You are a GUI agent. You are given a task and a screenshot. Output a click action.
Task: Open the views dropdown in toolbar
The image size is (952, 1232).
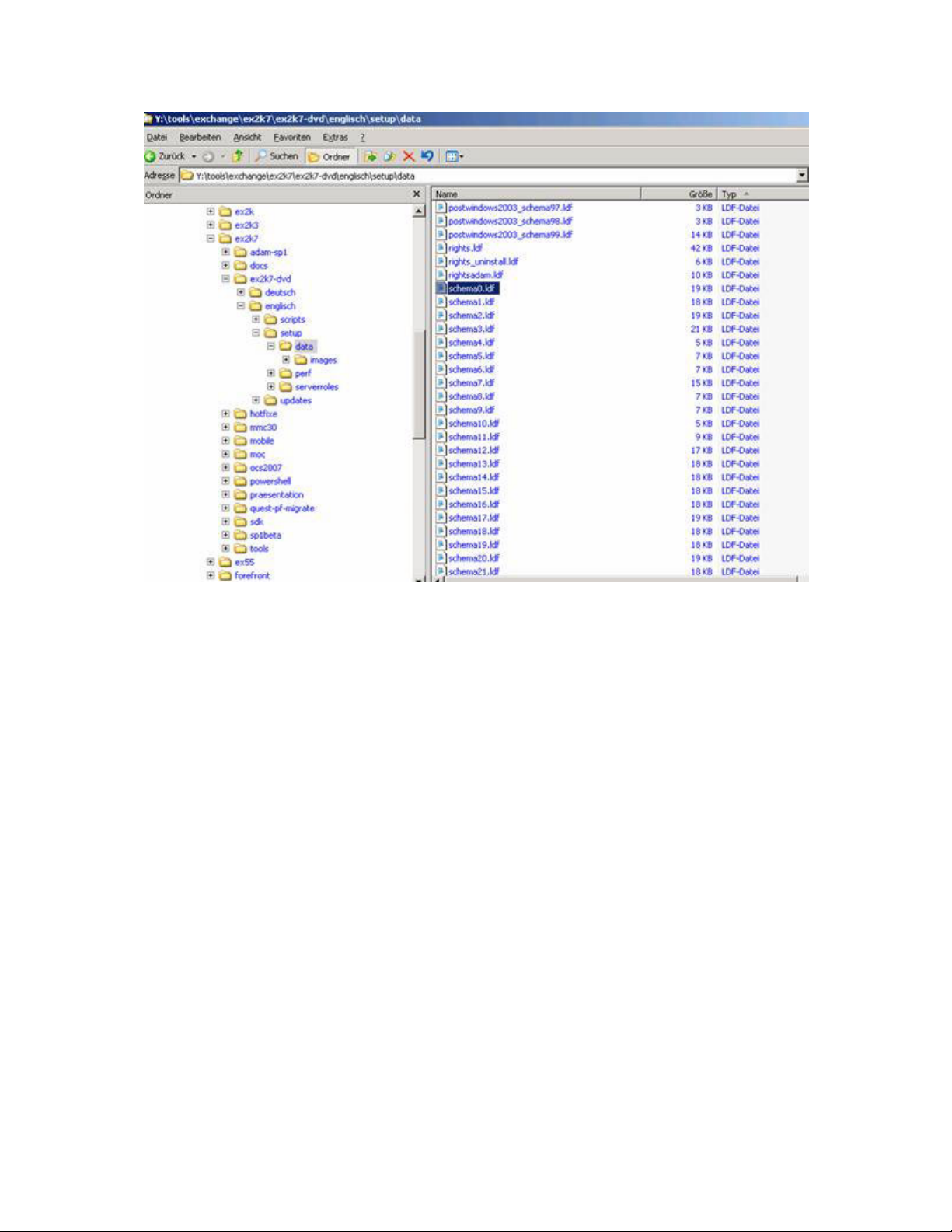(x=454, y=156)
